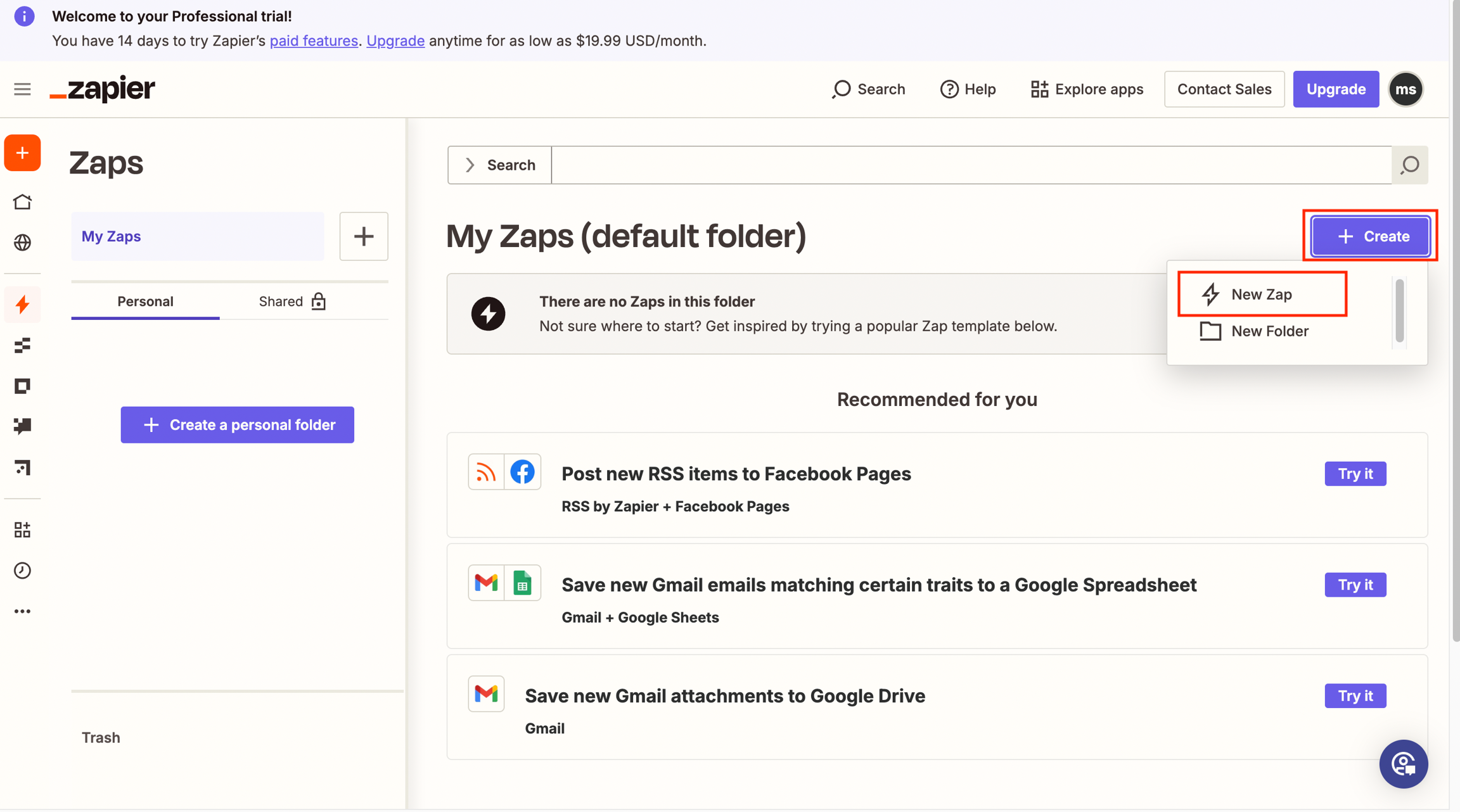Choose New Zap from the menu
This screenshot has width=1460, height=812.
click(1261, 294)
